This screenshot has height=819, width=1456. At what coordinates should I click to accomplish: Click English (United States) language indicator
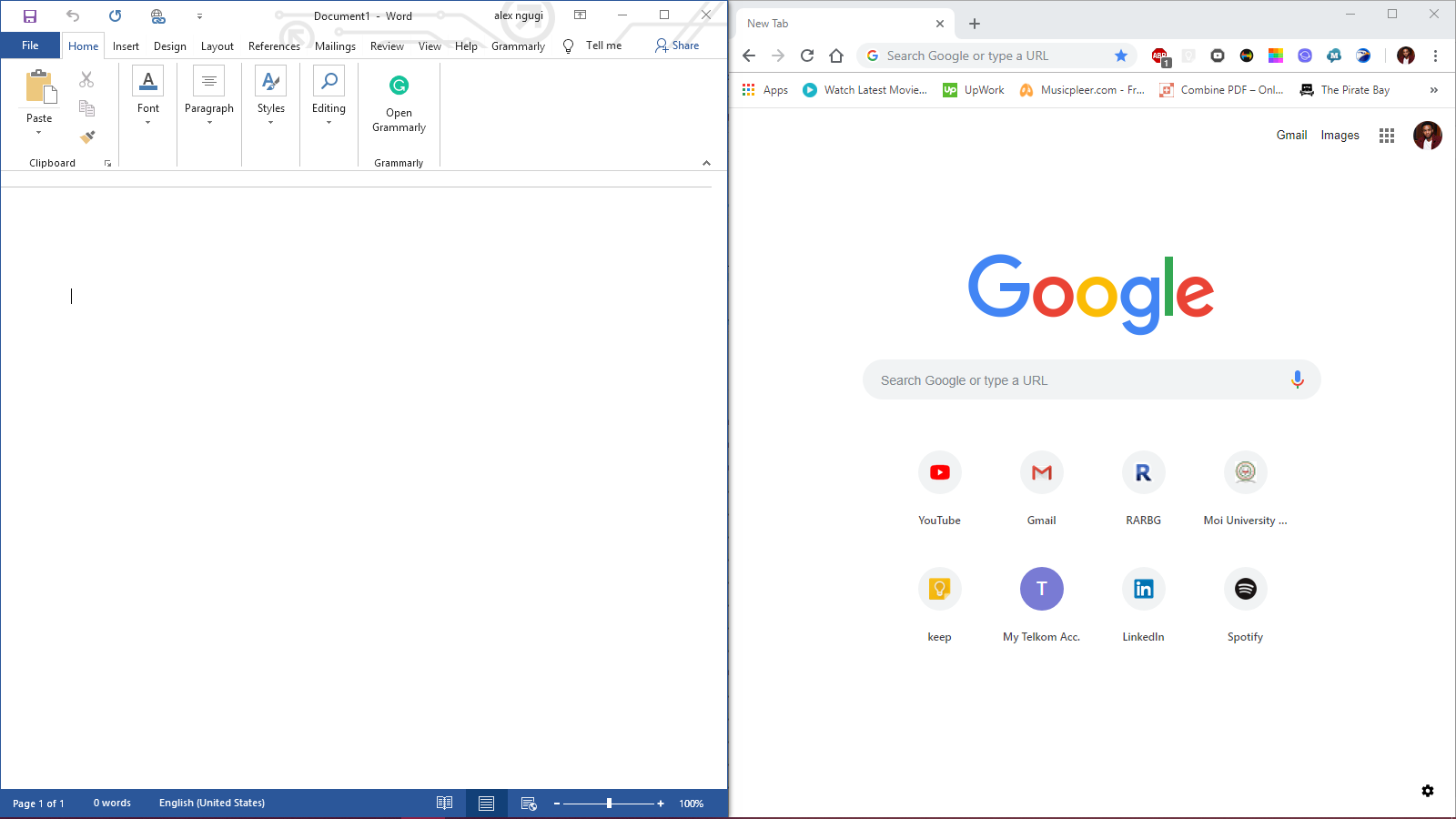tap(212, 803)
